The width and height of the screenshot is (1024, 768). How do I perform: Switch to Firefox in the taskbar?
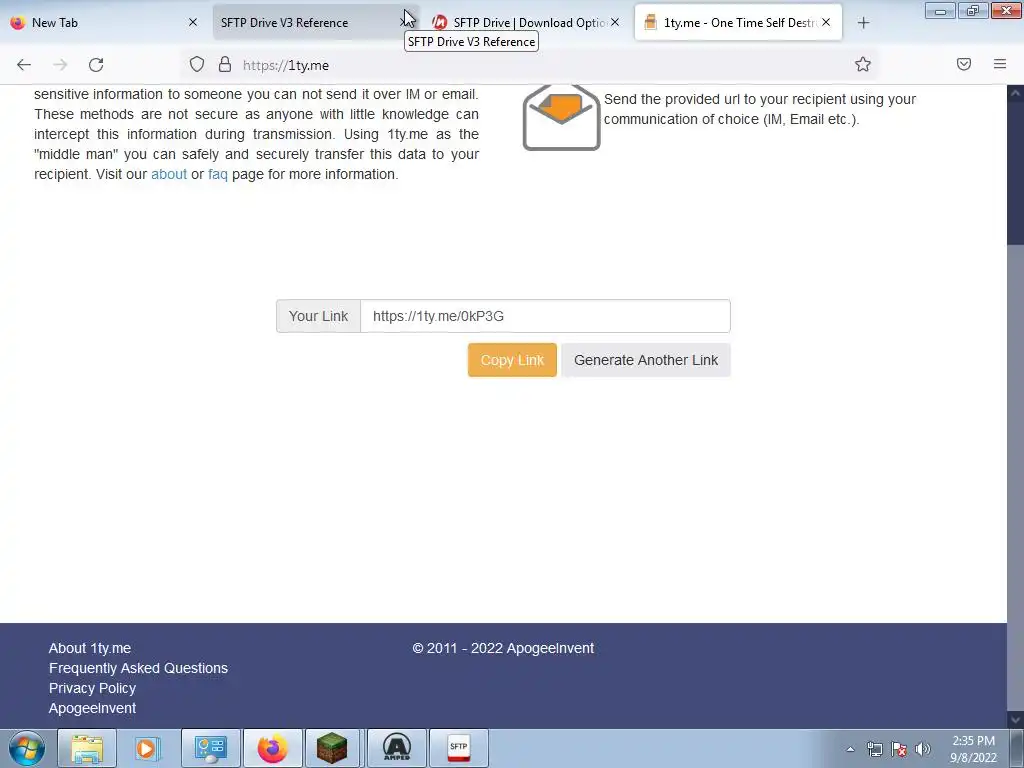272,748
